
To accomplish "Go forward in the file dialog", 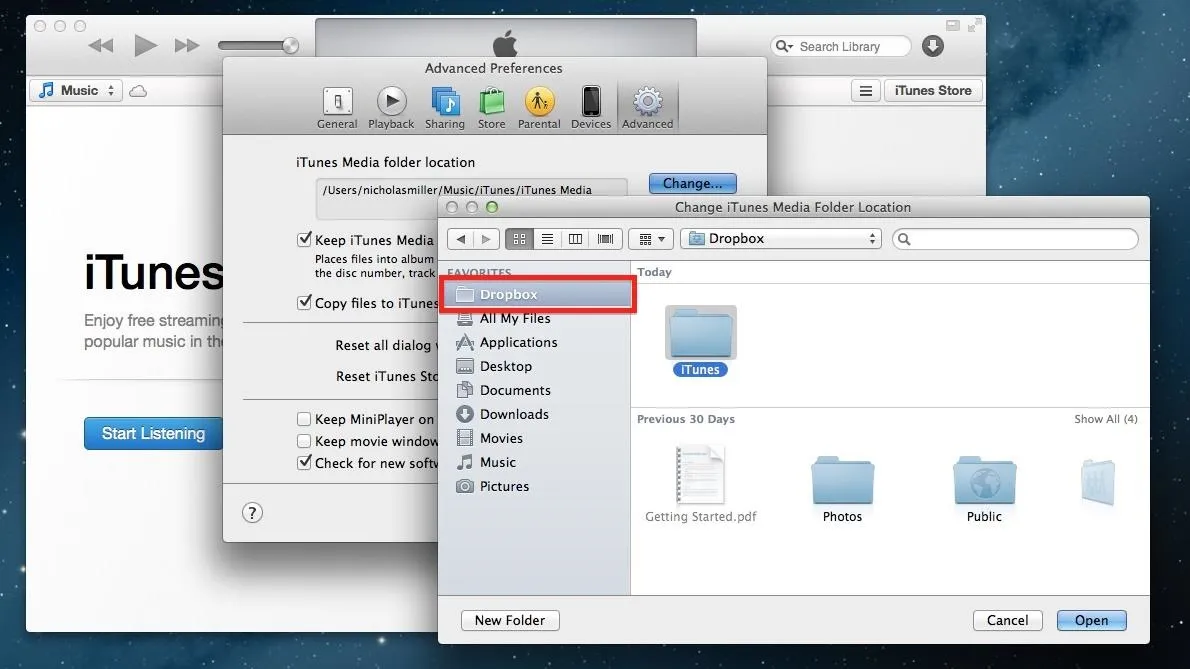I will tap(486, 239).
